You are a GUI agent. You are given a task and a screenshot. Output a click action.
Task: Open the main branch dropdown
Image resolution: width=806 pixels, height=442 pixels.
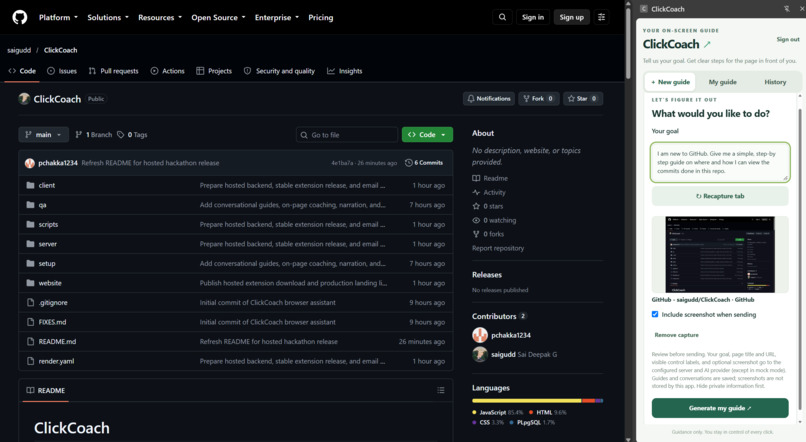44,135
